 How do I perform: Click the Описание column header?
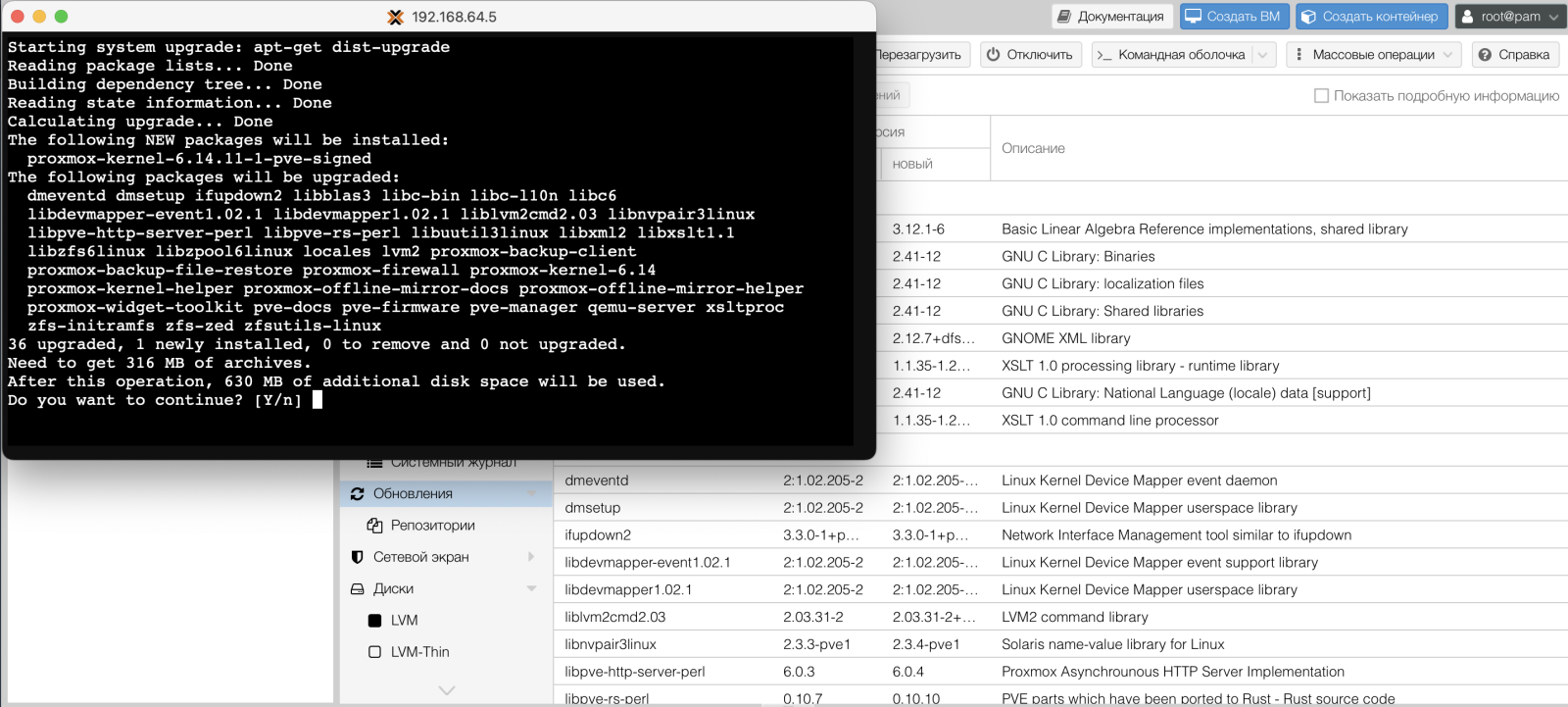point(1279,148)
